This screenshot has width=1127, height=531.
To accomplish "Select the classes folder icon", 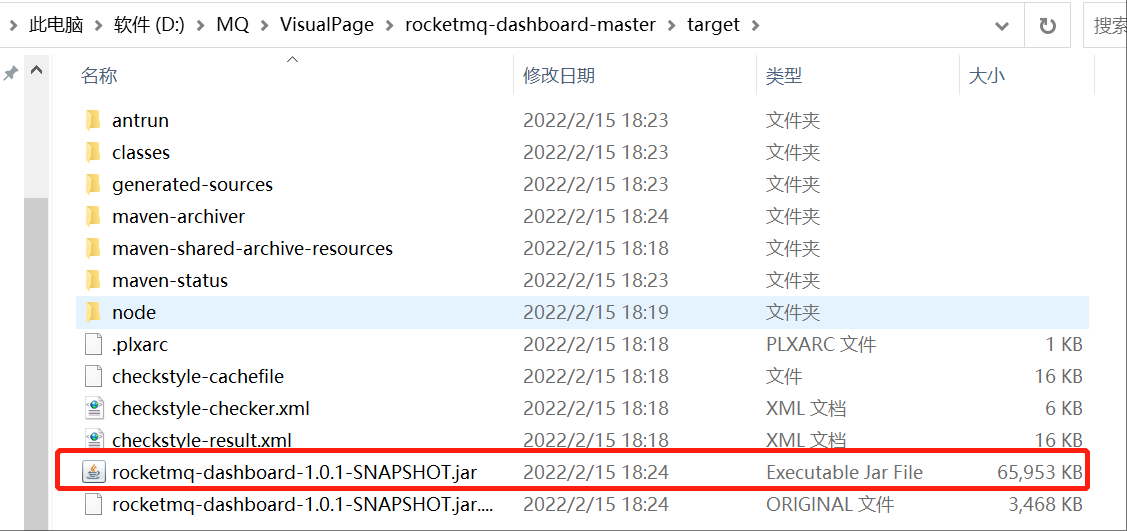I will [x=93, y=152].
